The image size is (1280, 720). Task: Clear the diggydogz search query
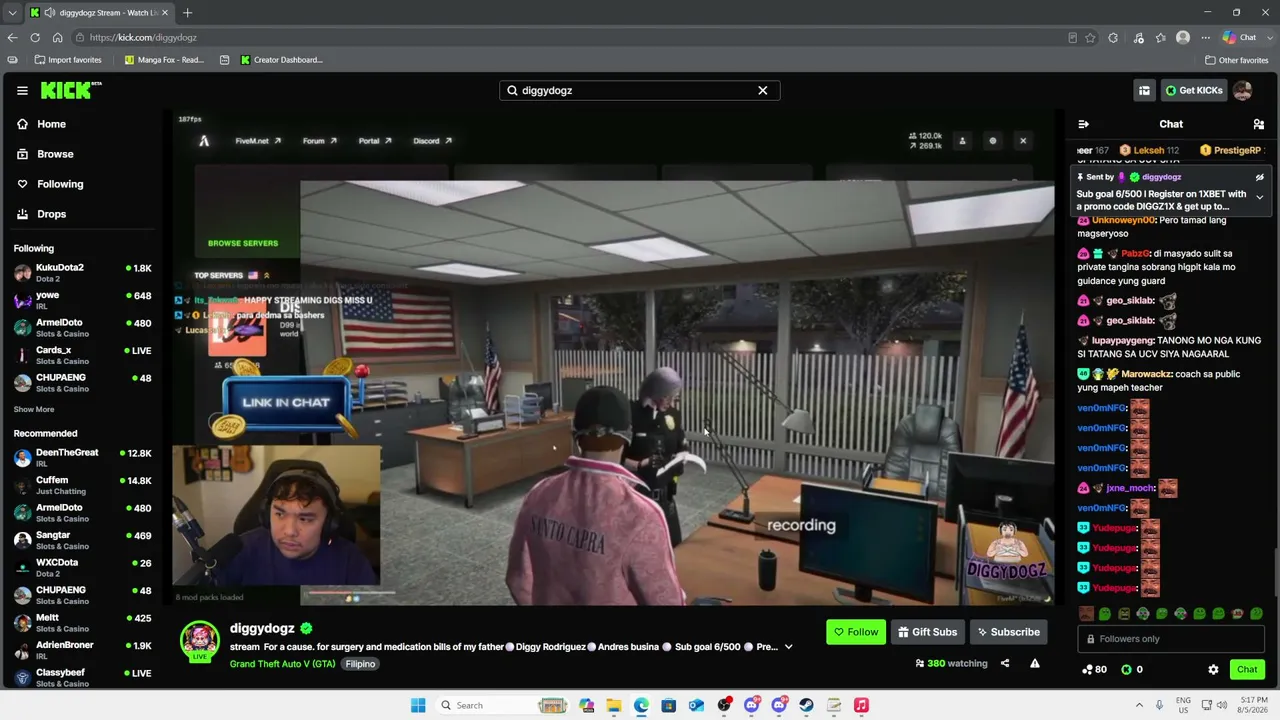pos(762,90)
